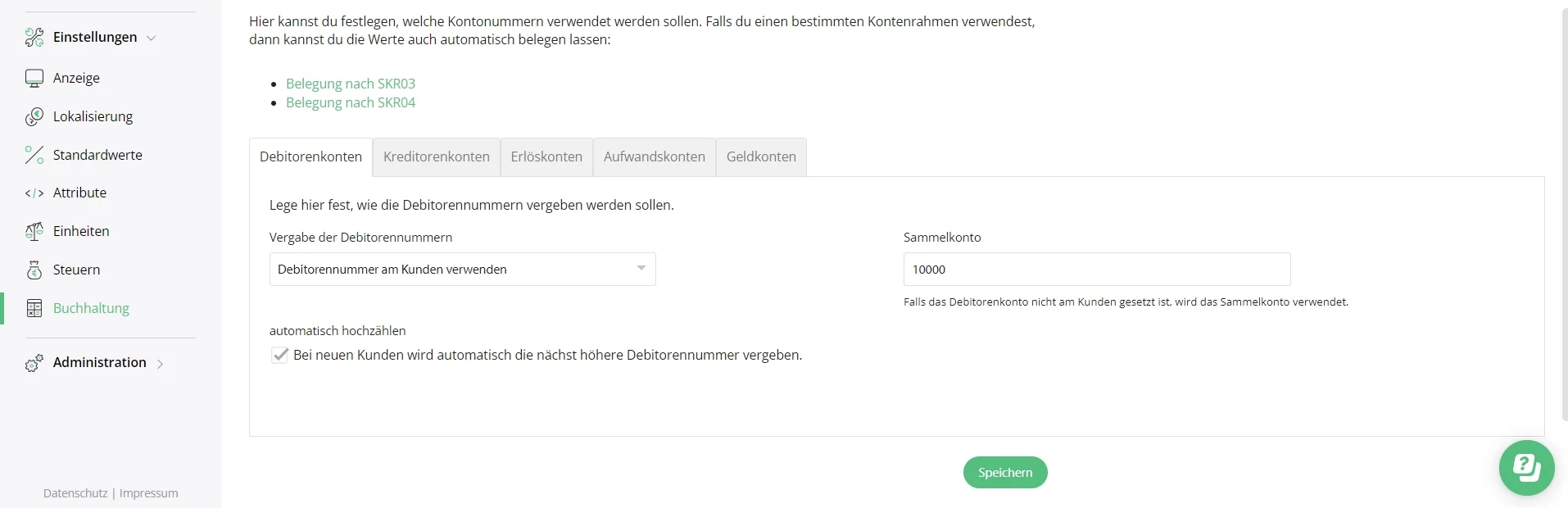Image resolution: width=1568 pixels, height=508 pixels.
Task: Select Buchhaltung in the sidebar
Action: point(91,308)
